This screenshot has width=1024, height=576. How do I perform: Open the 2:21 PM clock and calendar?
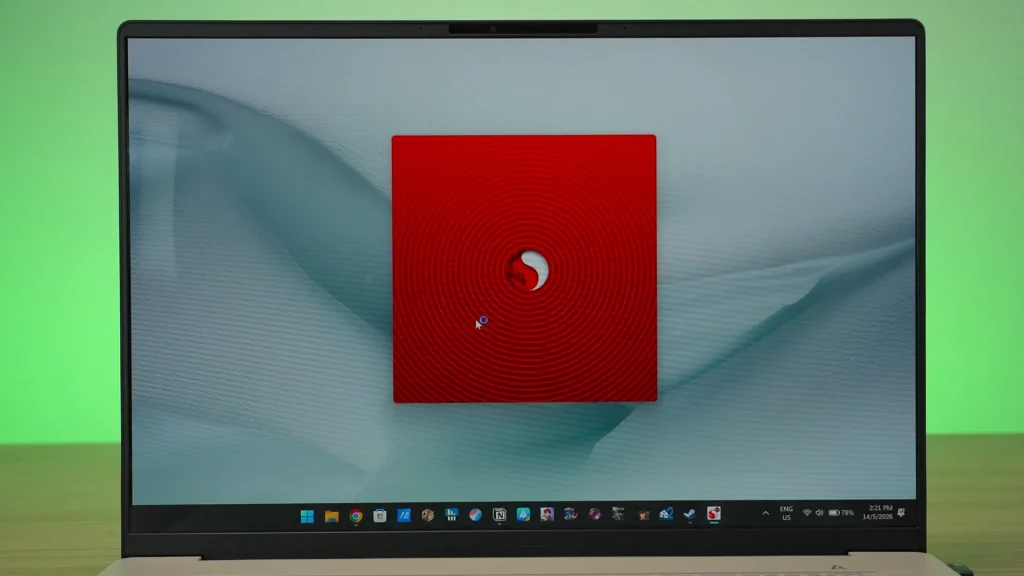pos(877,512)
